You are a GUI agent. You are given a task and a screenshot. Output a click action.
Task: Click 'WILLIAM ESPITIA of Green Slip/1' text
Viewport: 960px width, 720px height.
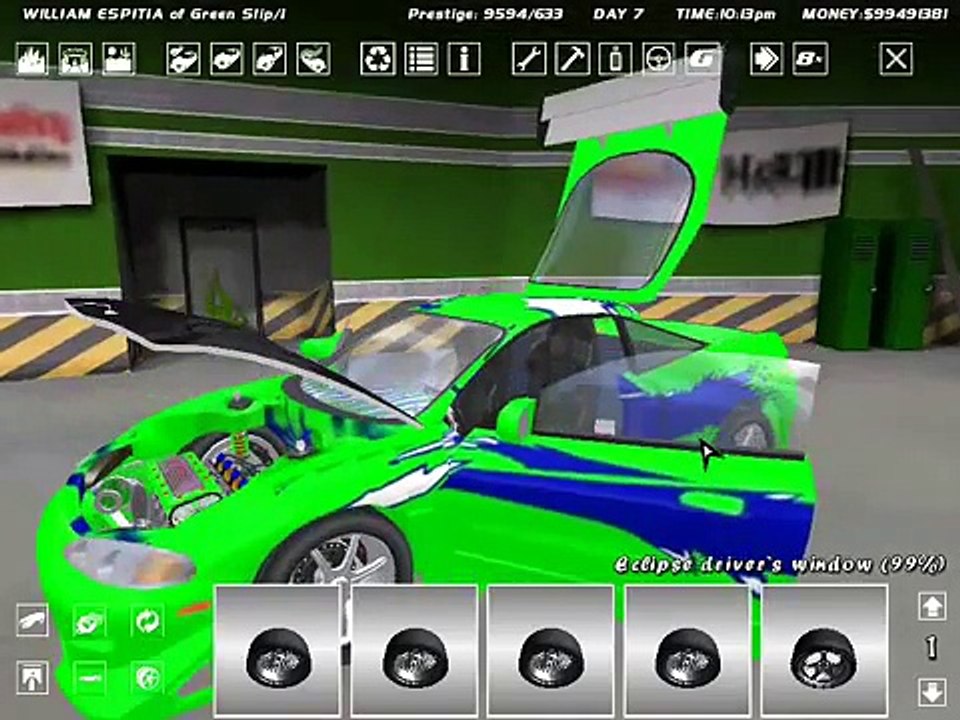(154, 14)
